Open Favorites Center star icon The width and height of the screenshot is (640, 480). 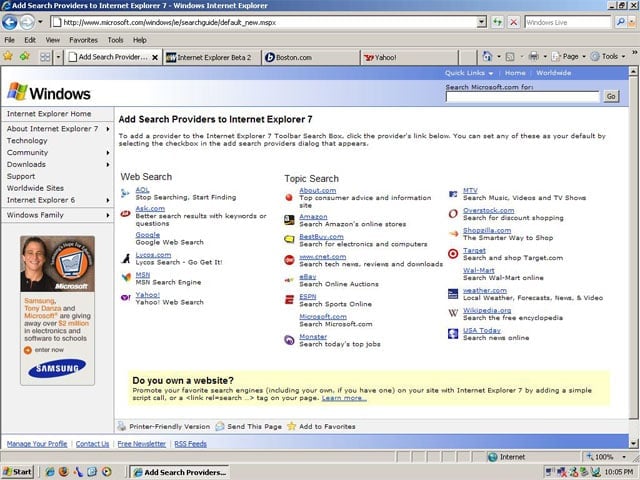tap(8, 56)
